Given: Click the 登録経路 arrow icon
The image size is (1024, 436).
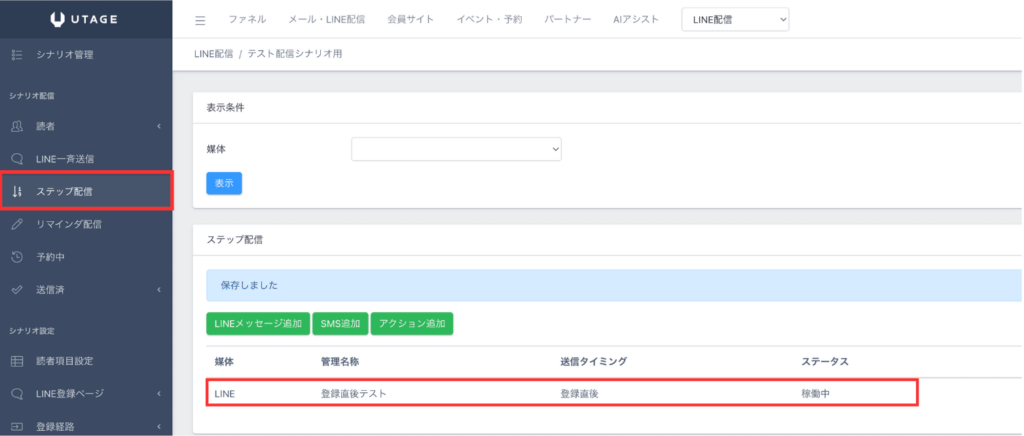Looking at the screenshot, I should tap(18, 427).
